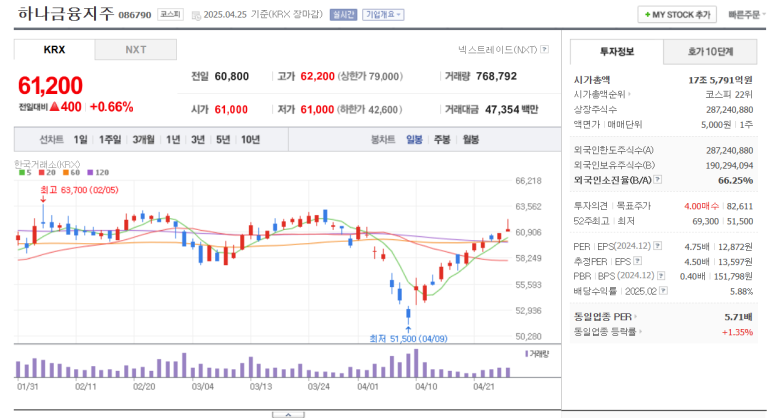
Task: Click the 최저 51,500 (04/09) chart label
Action: pyautogui.click(x=408, y=339)
